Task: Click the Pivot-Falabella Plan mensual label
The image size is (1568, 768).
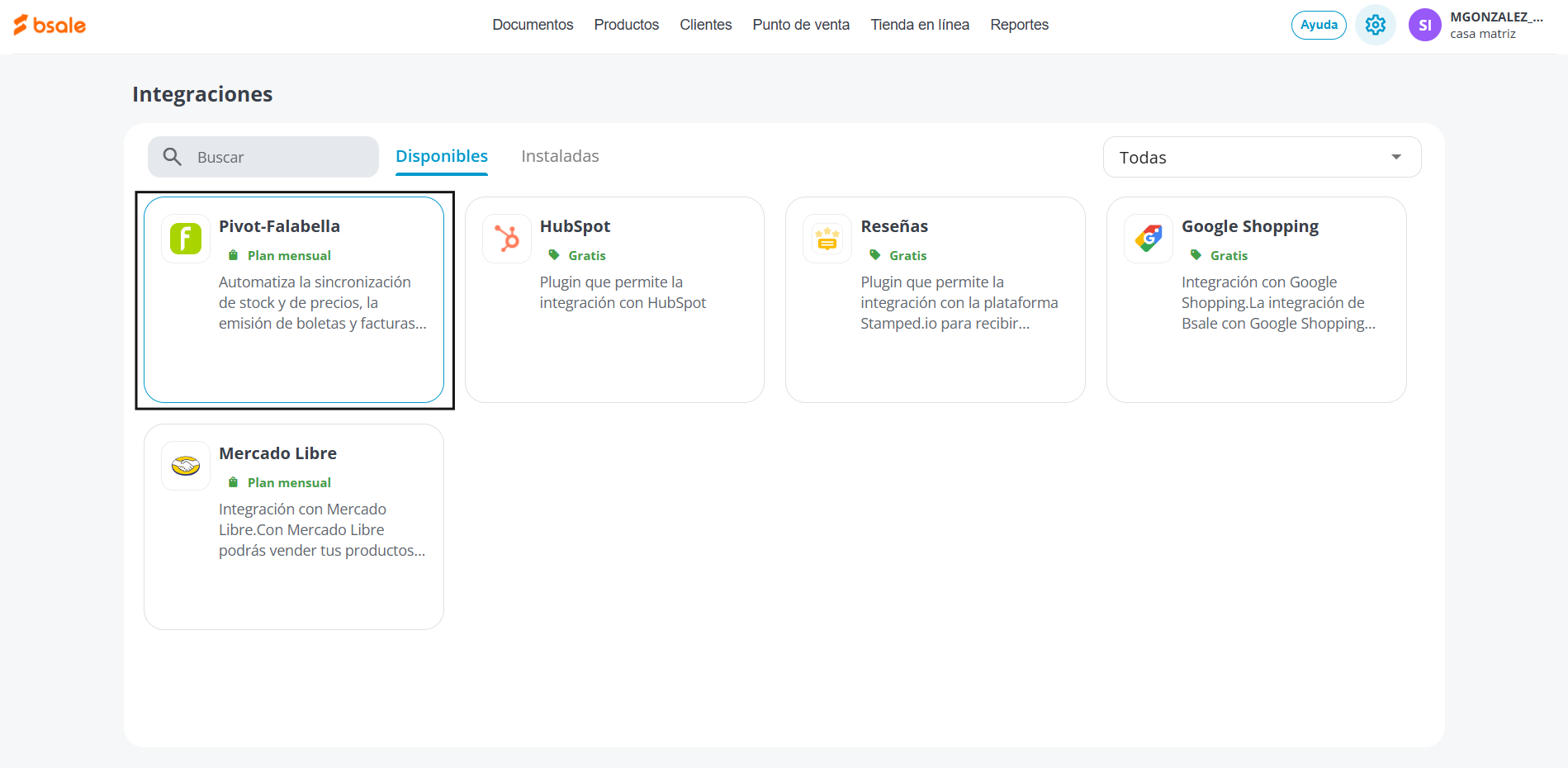Action: click(x=289, y=255)
